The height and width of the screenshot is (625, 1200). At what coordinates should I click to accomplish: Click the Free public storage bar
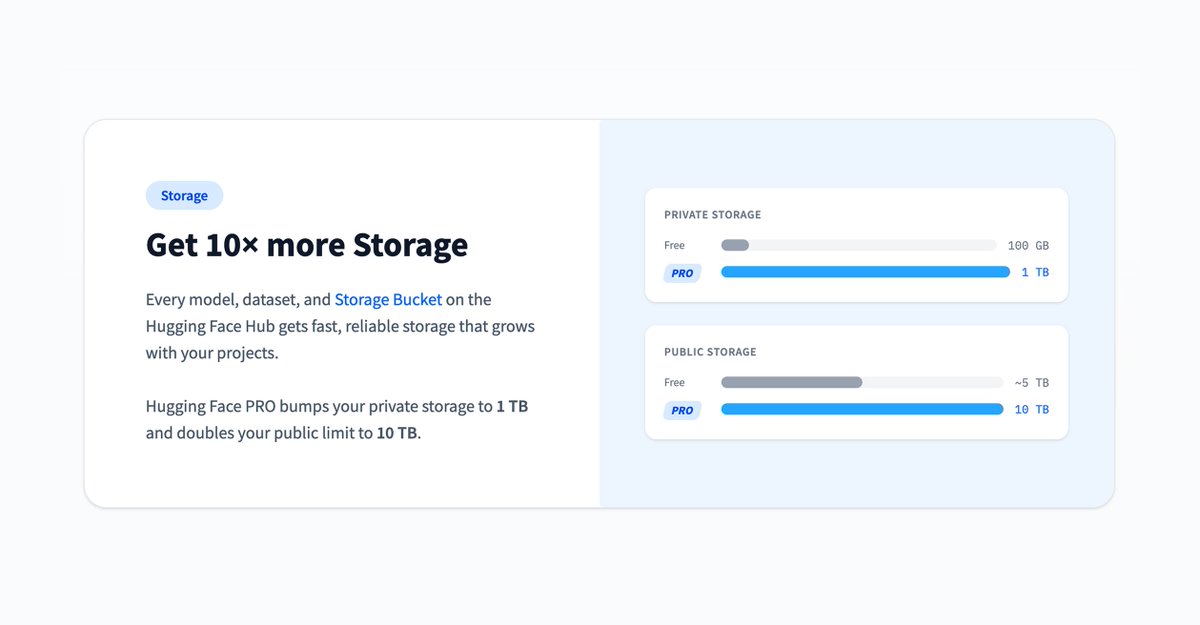[862, 382]
